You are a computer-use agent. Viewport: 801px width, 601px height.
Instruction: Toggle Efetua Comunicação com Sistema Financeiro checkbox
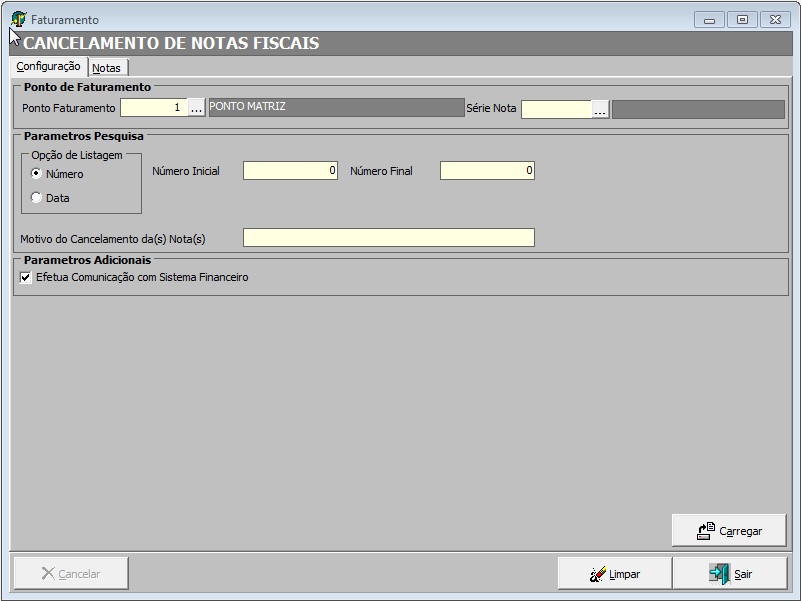coord(26,278)
